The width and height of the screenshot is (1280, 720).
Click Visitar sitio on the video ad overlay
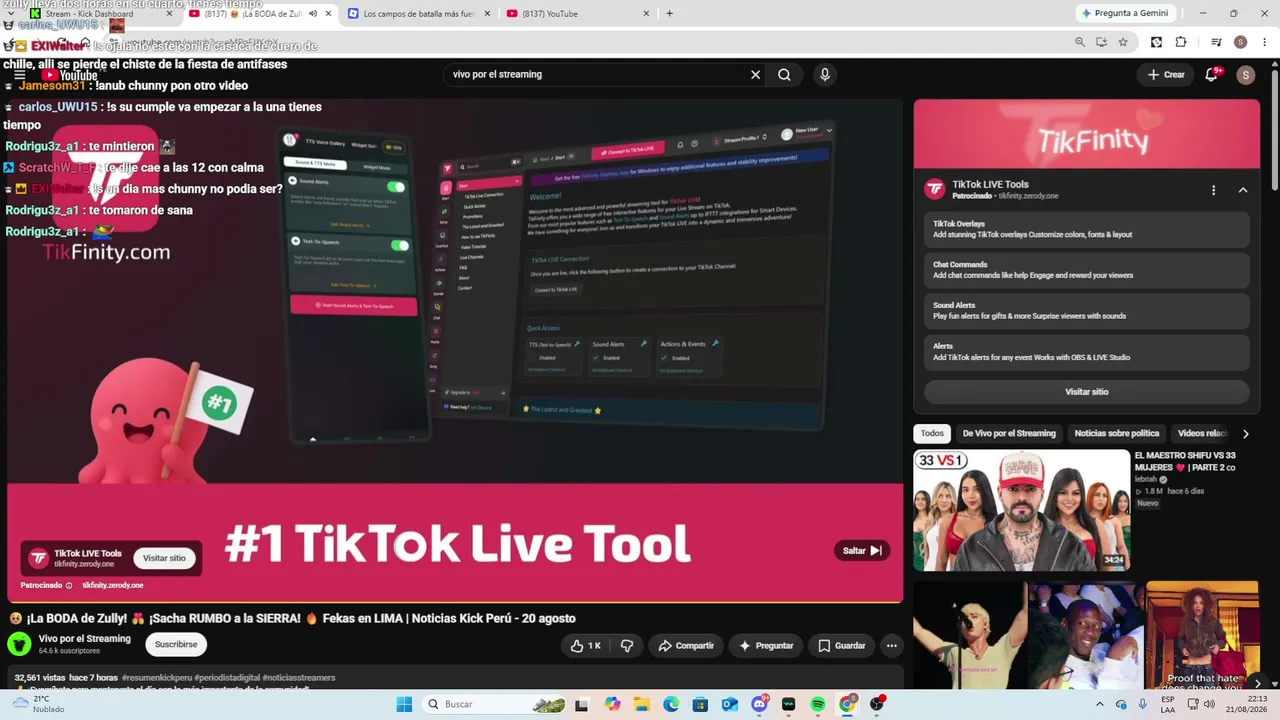[x=164, y=558]
